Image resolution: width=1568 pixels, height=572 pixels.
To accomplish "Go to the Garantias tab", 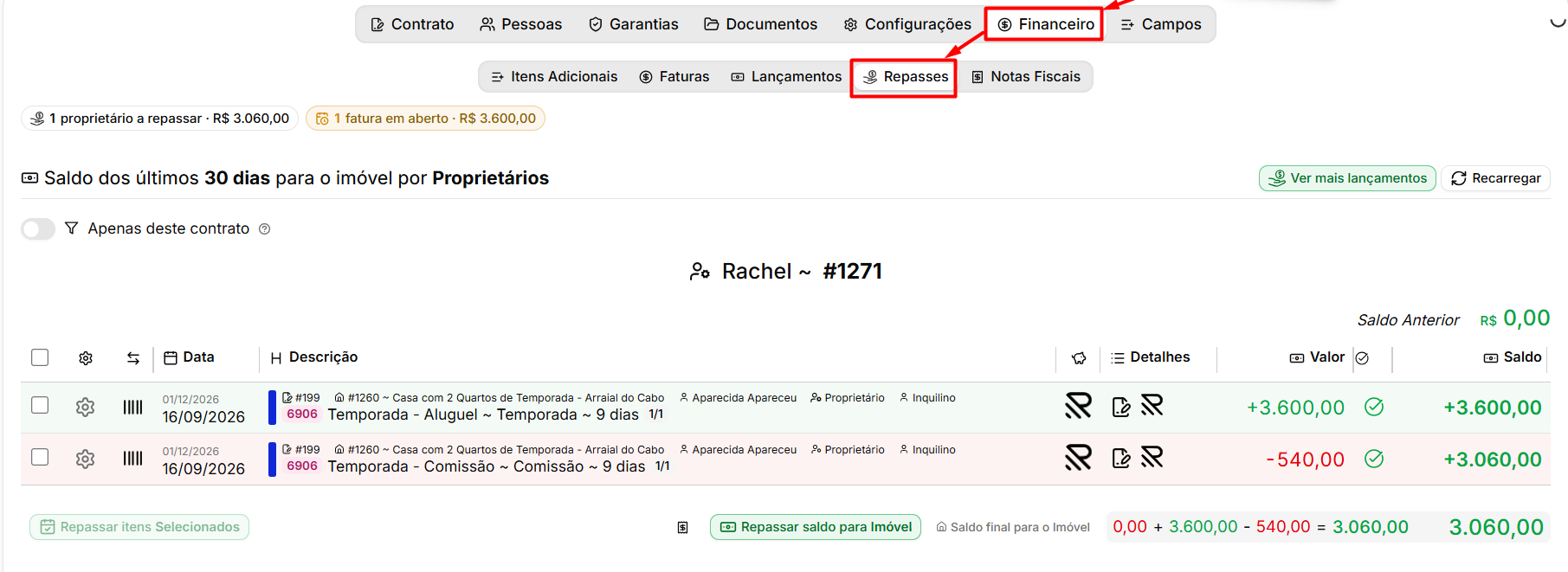I will tap(634, 24).
